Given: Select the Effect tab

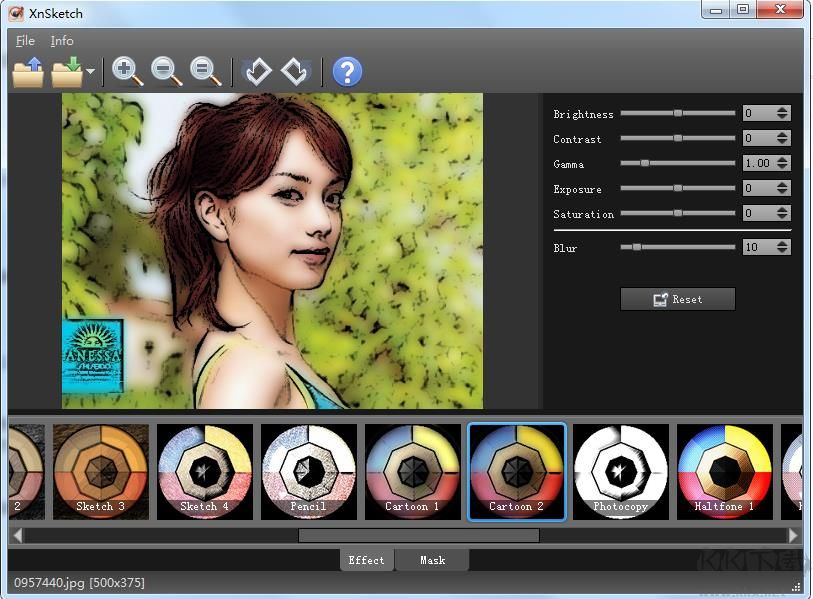Looking at the screenshot, I should [366, 560].
